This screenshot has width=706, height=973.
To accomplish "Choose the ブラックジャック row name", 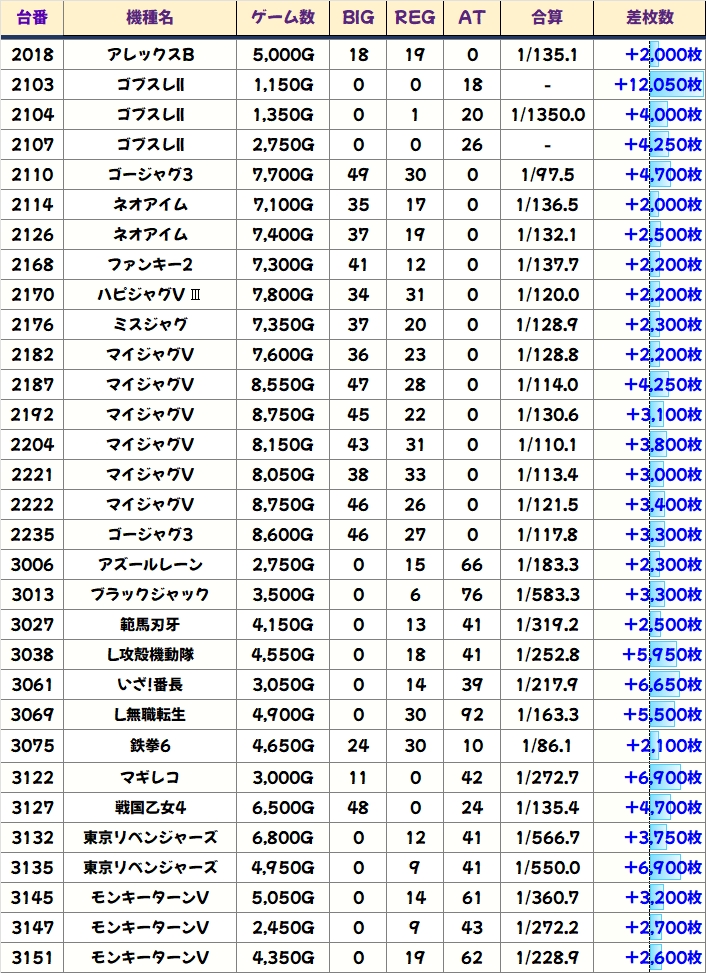I will (150, 595).
